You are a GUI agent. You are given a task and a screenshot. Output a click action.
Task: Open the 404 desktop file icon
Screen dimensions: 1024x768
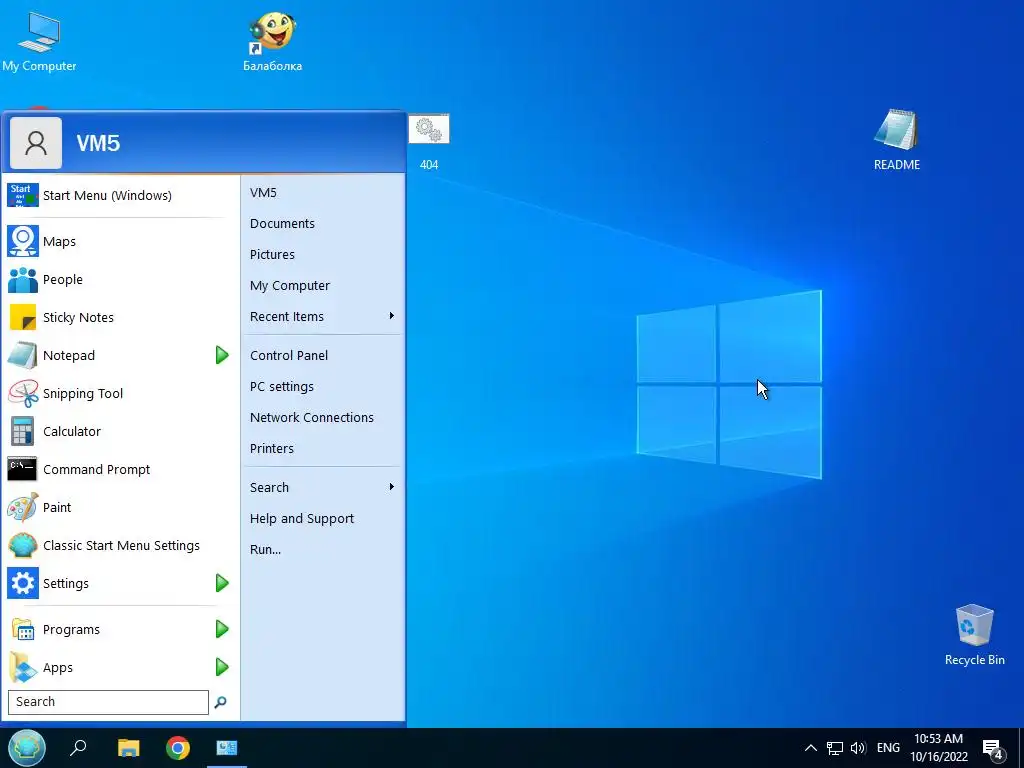point(428,140)
